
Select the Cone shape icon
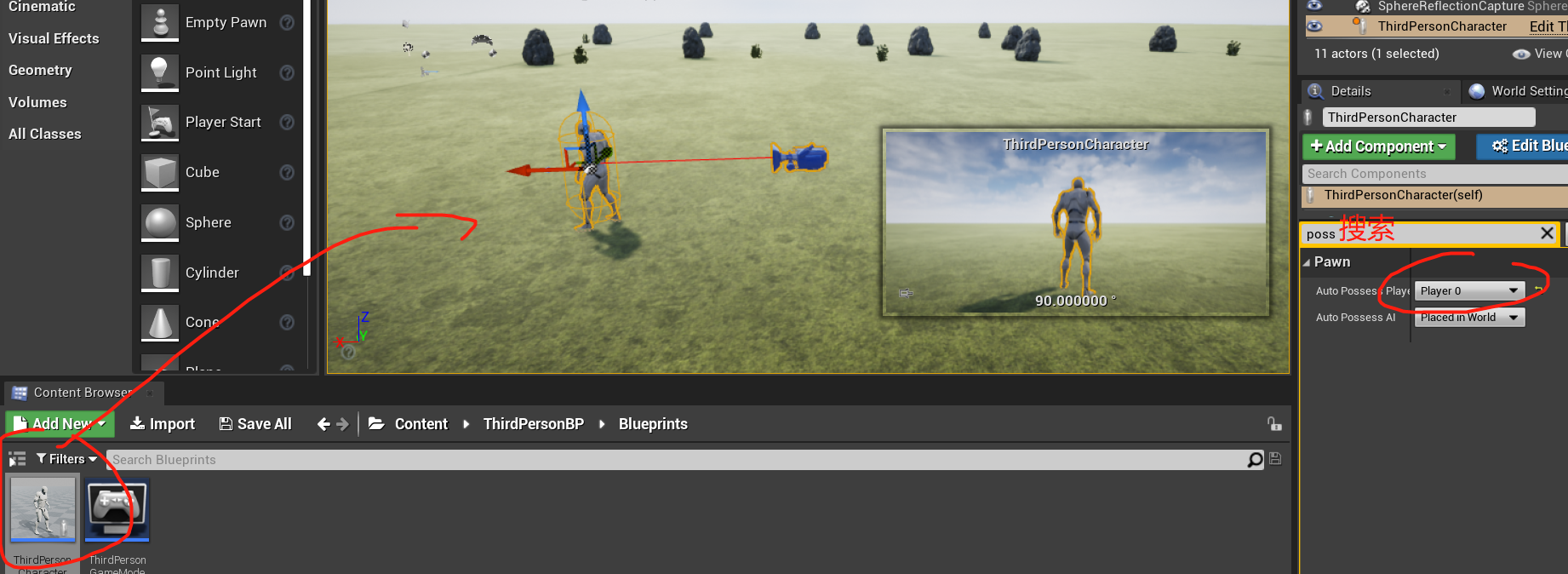160,322
